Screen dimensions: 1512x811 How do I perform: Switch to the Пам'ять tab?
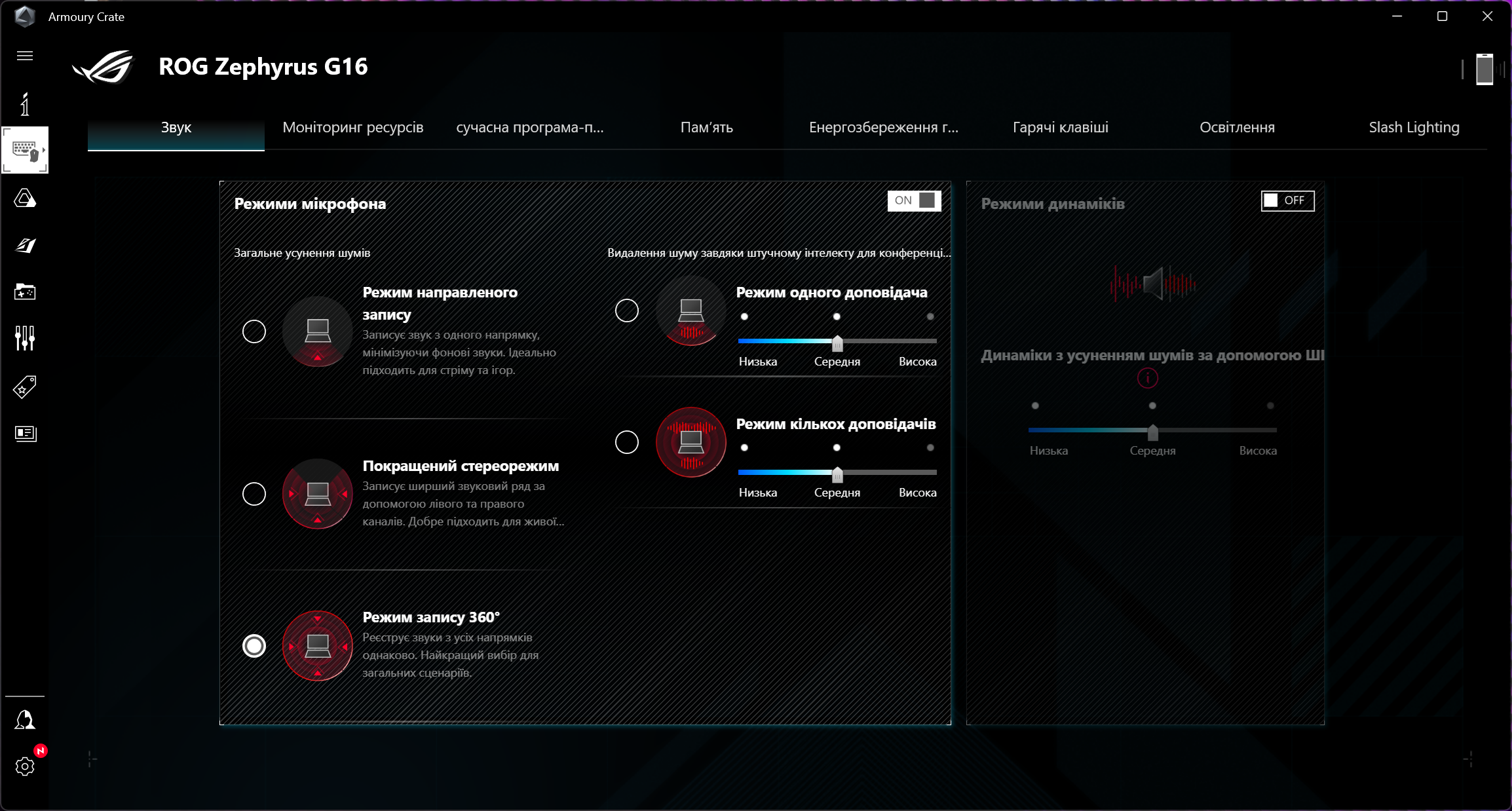tap(707, 128)
